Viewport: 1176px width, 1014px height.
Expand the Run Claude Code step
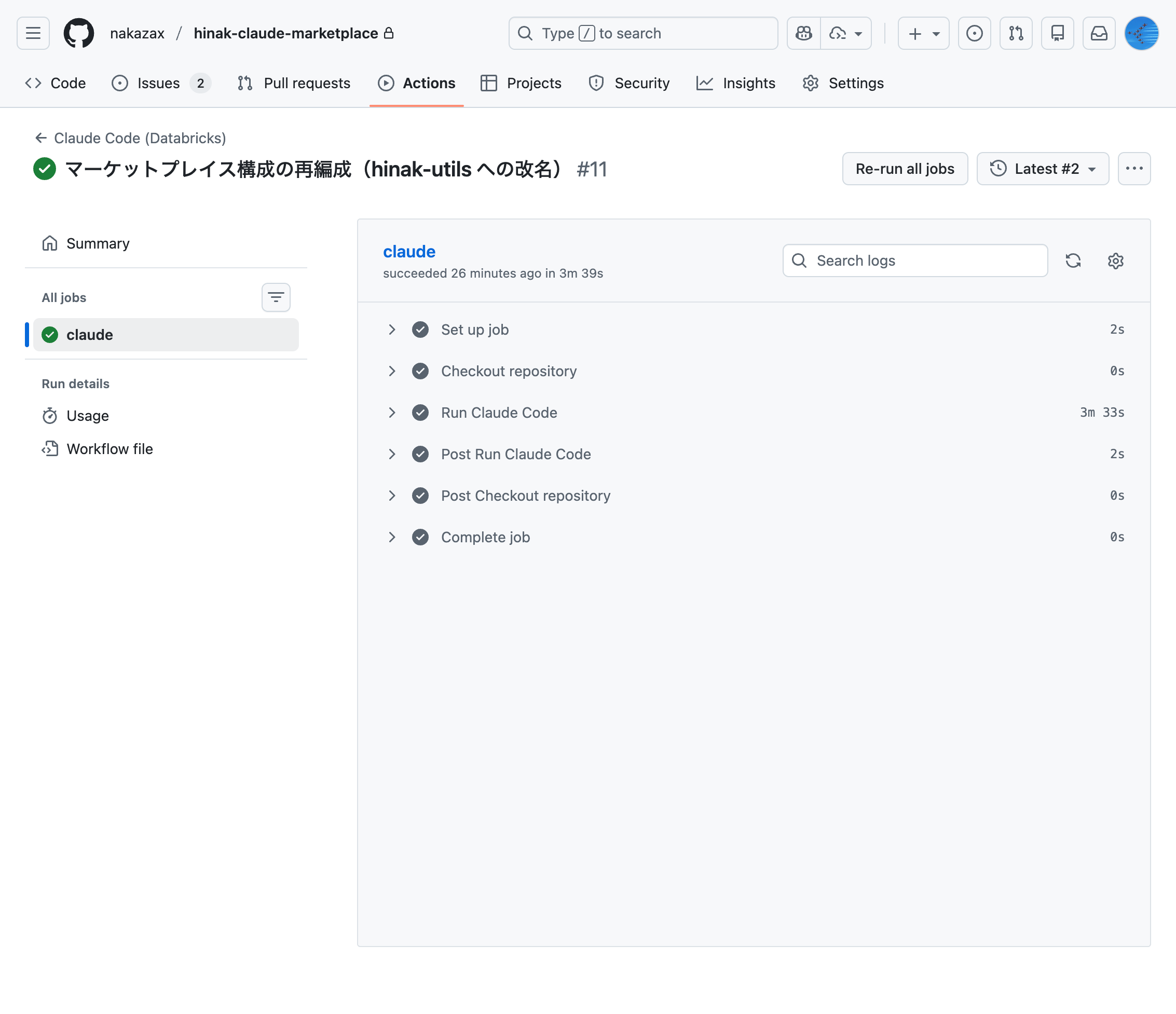pos(392,413)
